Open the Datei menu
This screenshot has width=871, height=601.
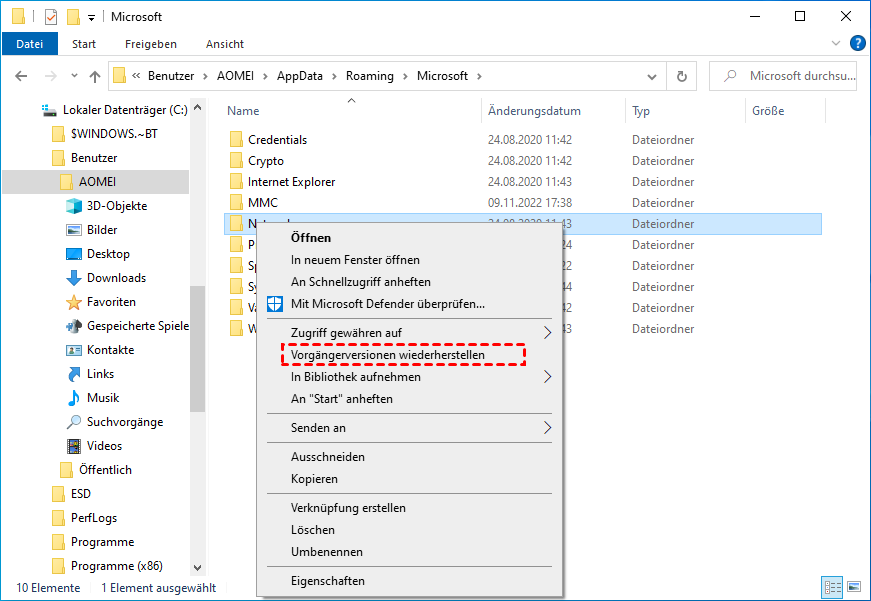(30, 44)
